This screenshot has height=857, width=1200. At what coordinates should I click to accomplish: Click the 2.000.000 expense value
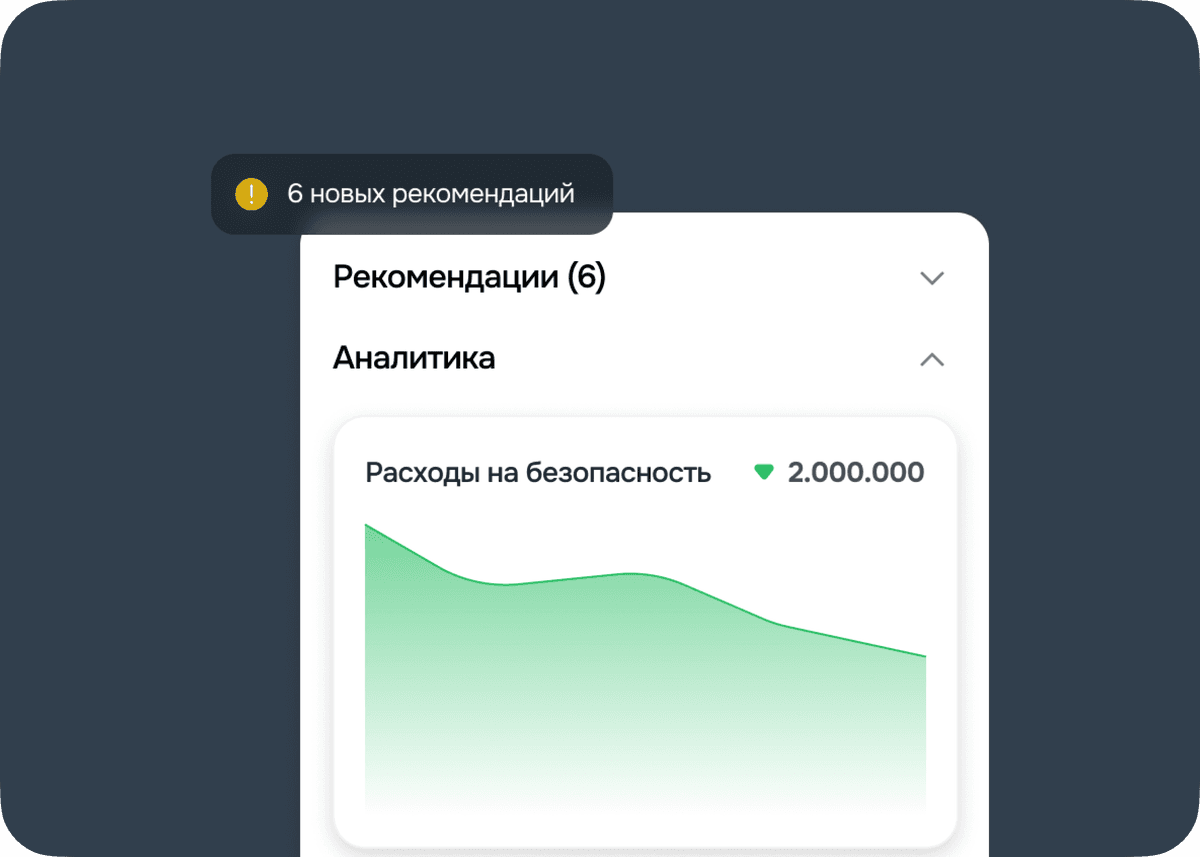tap(856, 472)
